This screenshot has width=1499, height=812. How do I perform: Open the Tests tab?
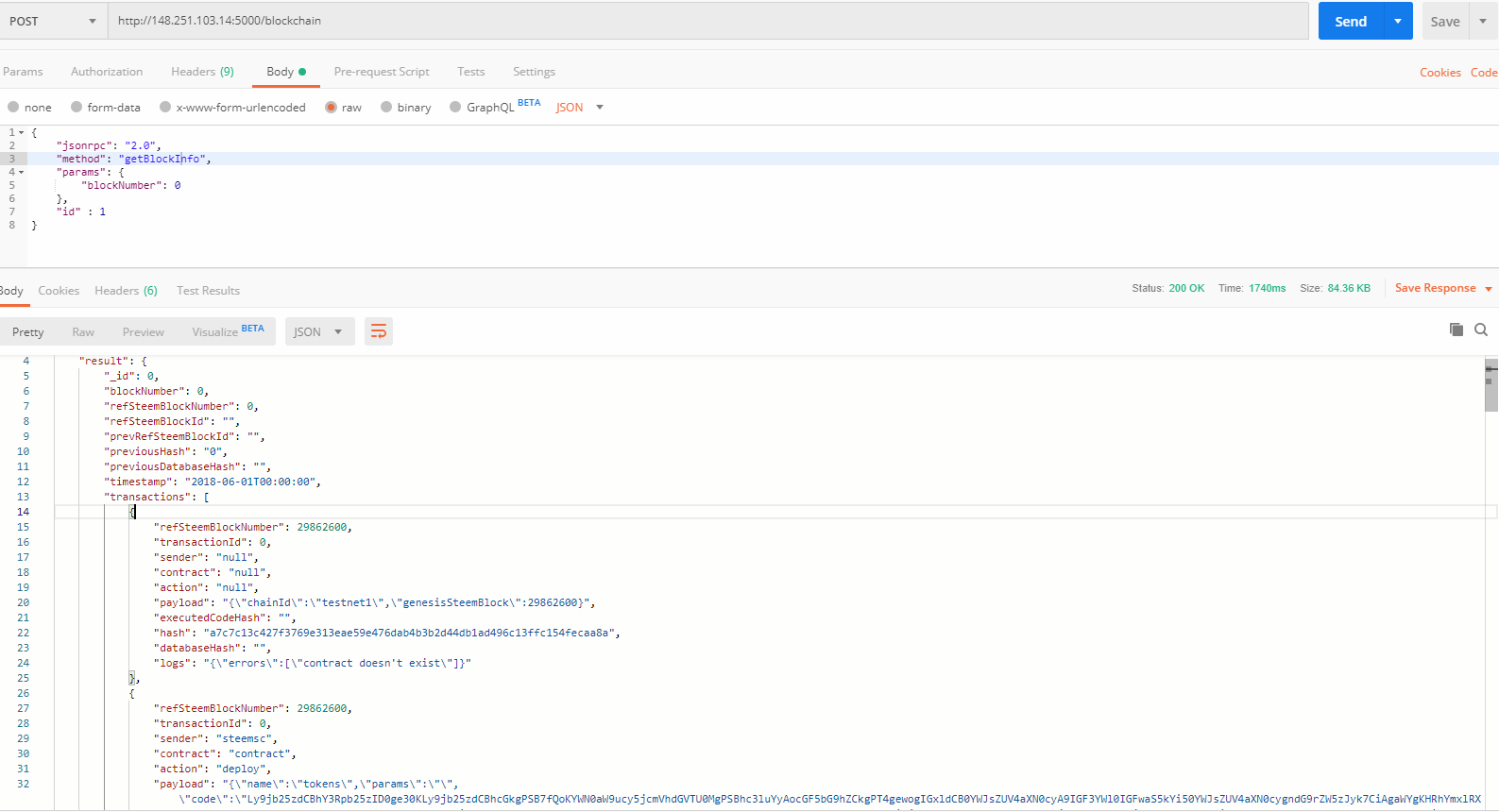tap(471, 72)
